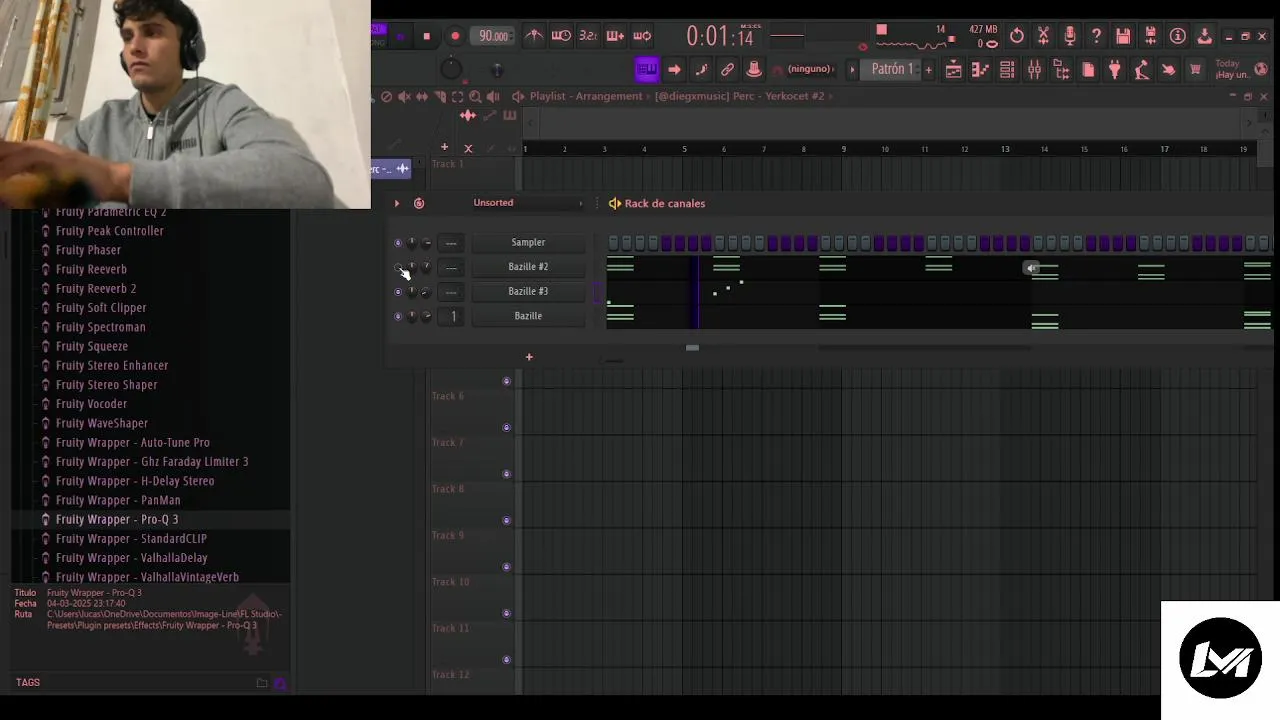1280x720 pixels.
Task: Add new channel with plus button
Action: [x=529, y=357]
